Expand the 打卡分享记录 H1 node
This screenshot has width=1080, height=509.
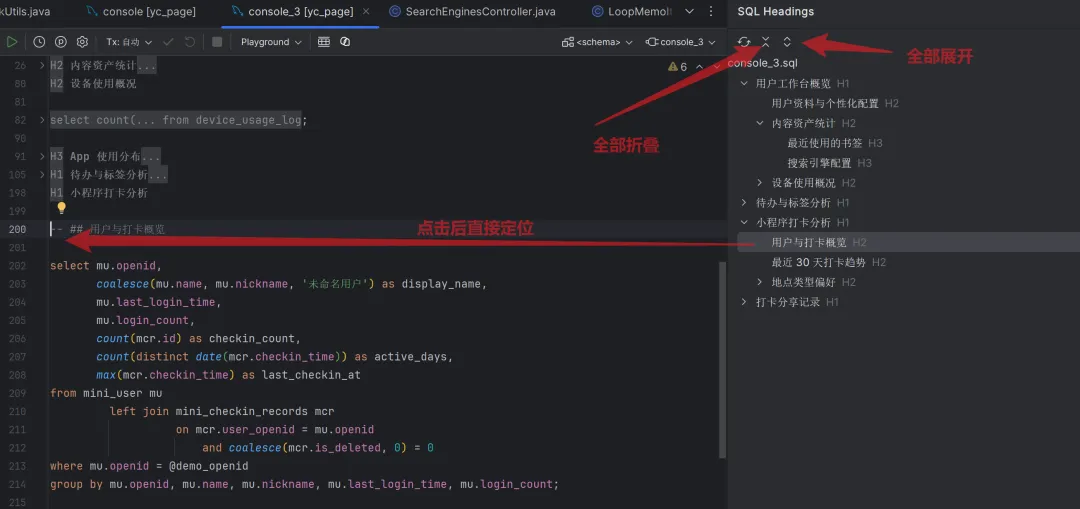744,302
